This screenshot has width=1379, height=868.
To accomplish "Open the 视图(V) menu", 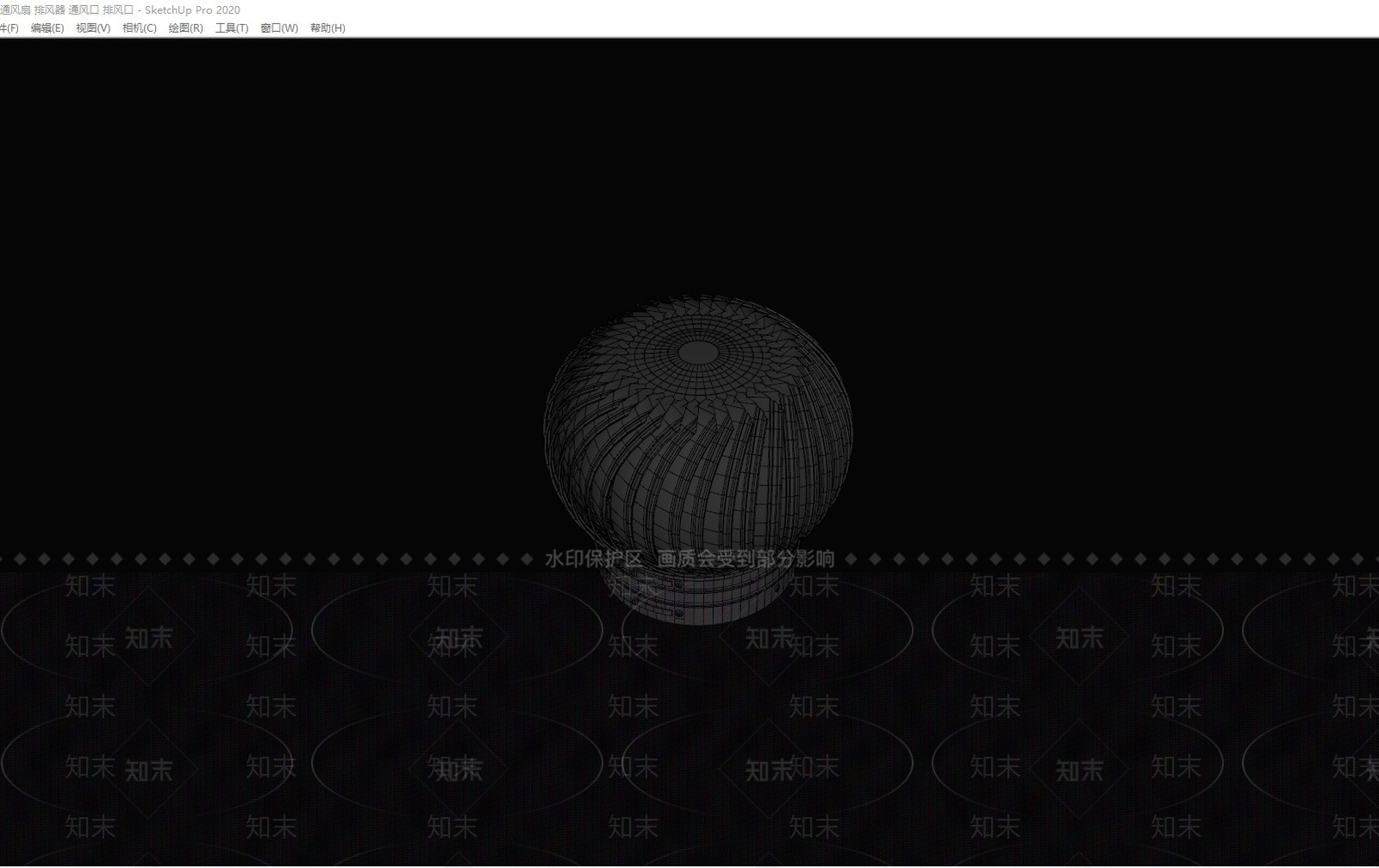I will tap(93, 28).
